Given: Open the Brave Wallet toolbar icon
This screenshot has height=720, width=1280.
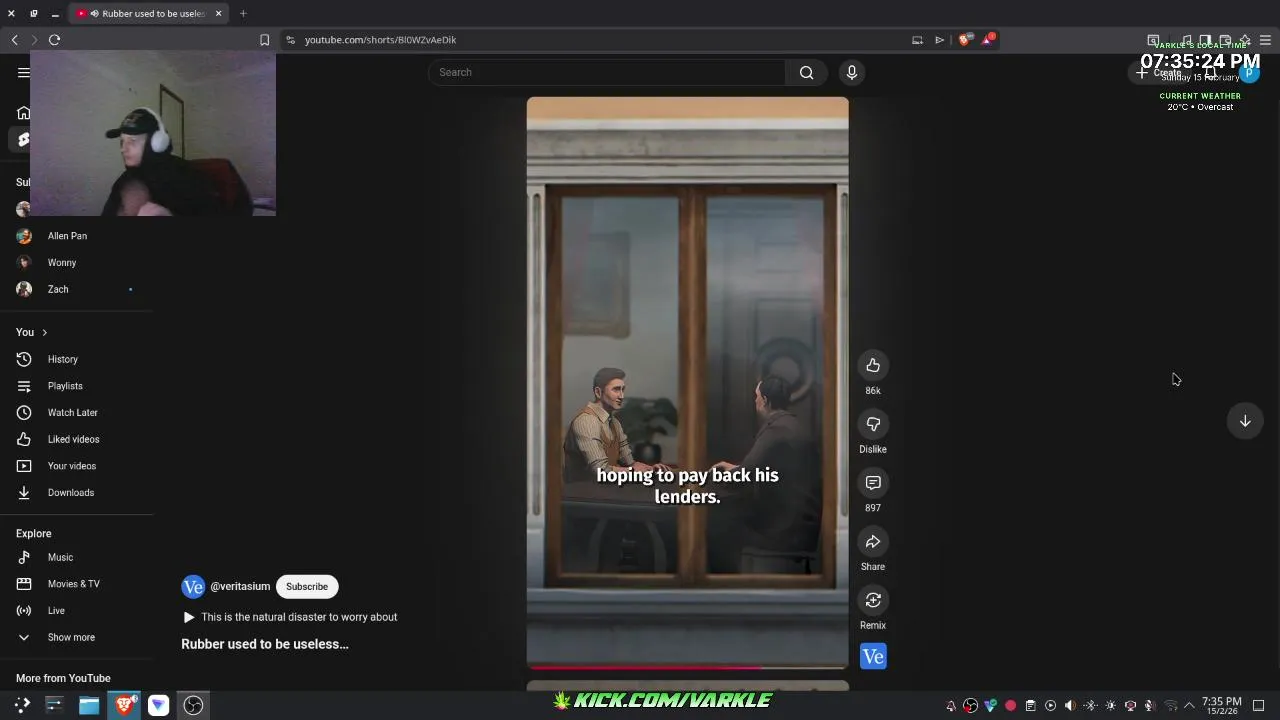Looking at the screenshot, I should (1225, 40).
